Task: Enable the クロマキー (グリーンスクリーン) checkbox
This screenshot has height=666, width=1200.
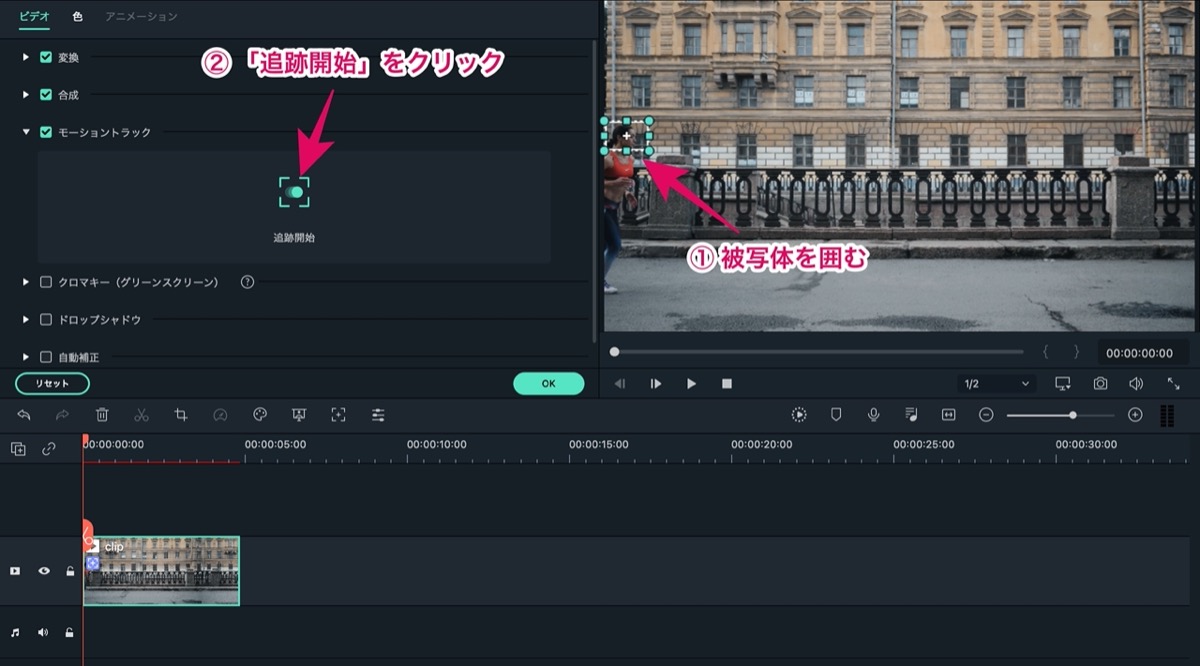Action: [x=46, y=282]
